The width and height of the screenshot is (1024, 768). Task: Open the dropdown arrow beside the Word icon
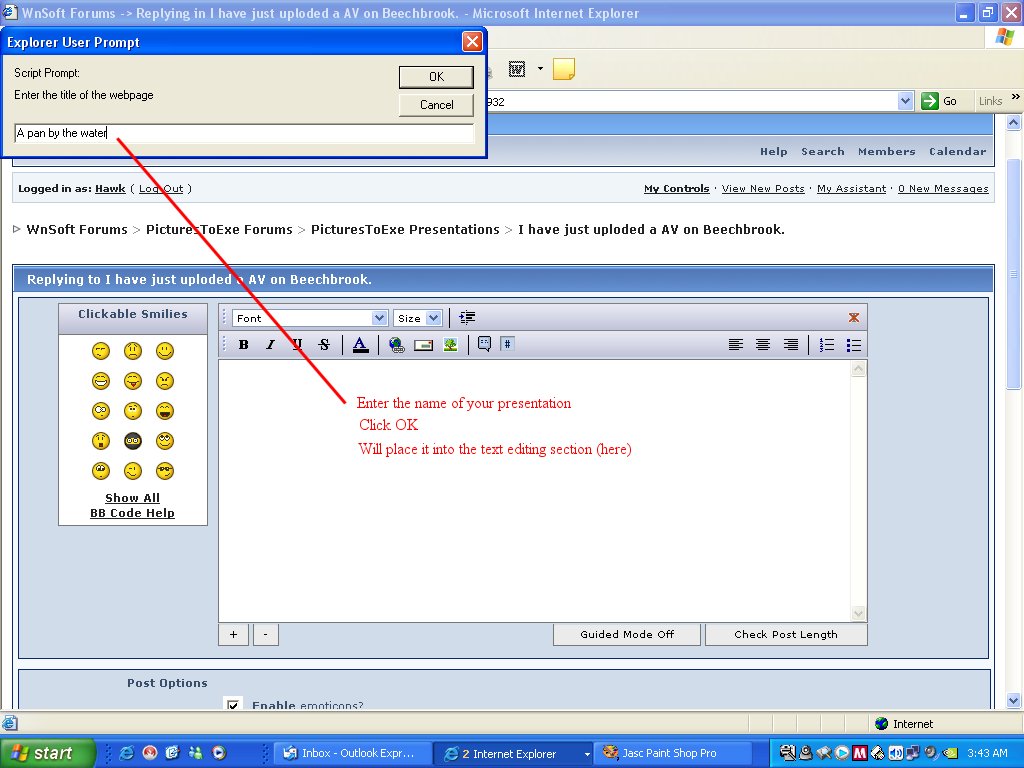(540, 69)
